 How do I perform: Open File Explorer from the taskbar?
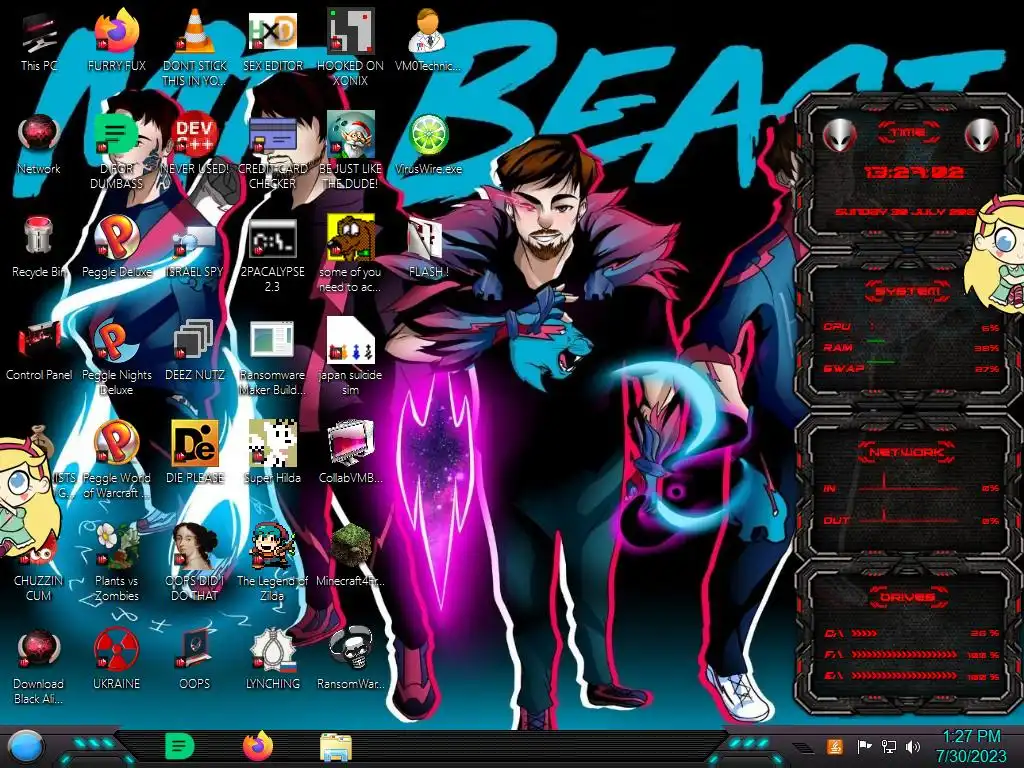click(x=336, y=747)
